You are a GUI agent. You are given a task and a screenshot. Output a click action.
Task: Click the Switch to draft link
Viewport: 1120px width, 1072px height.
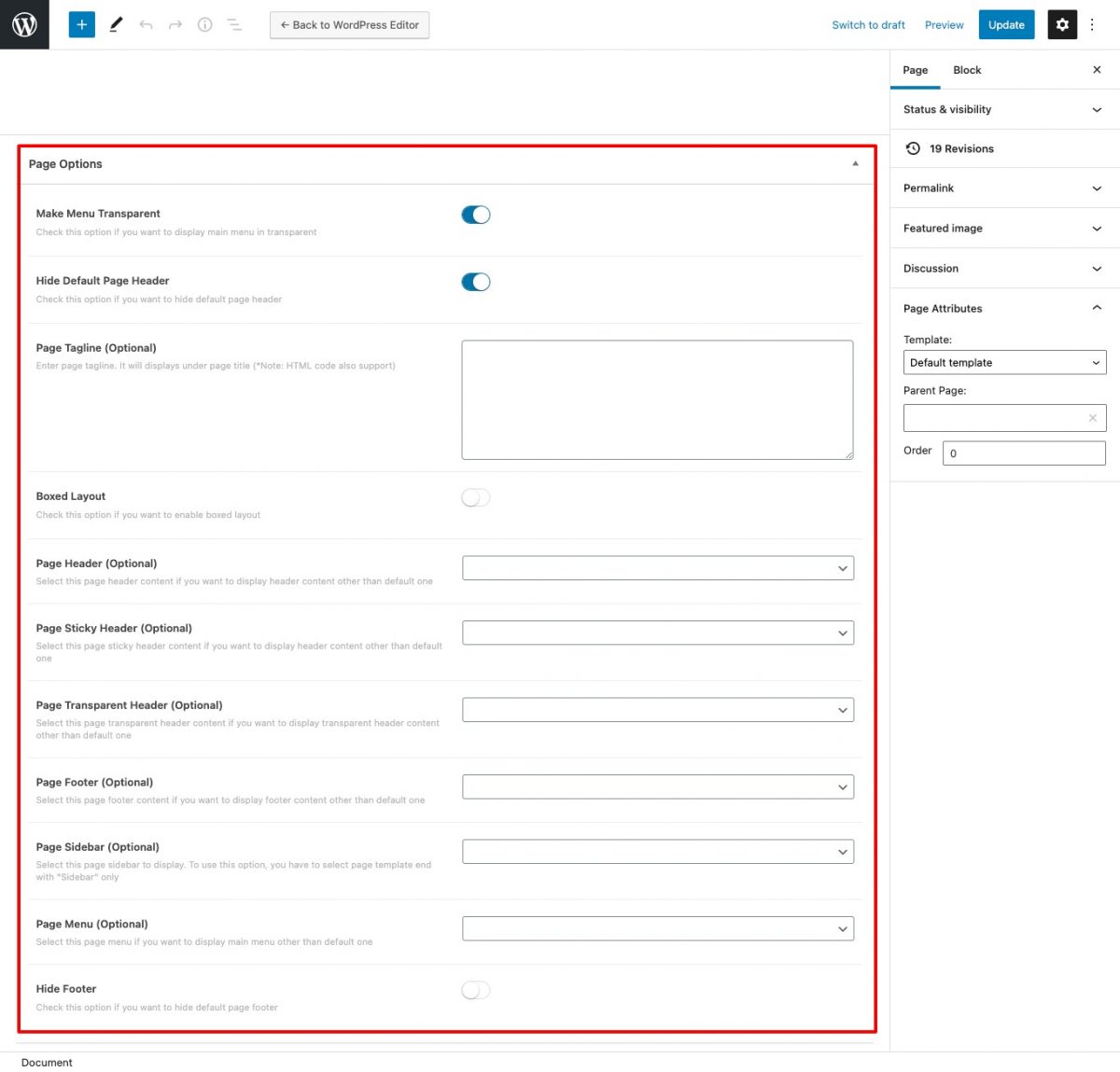coord(868,24)
